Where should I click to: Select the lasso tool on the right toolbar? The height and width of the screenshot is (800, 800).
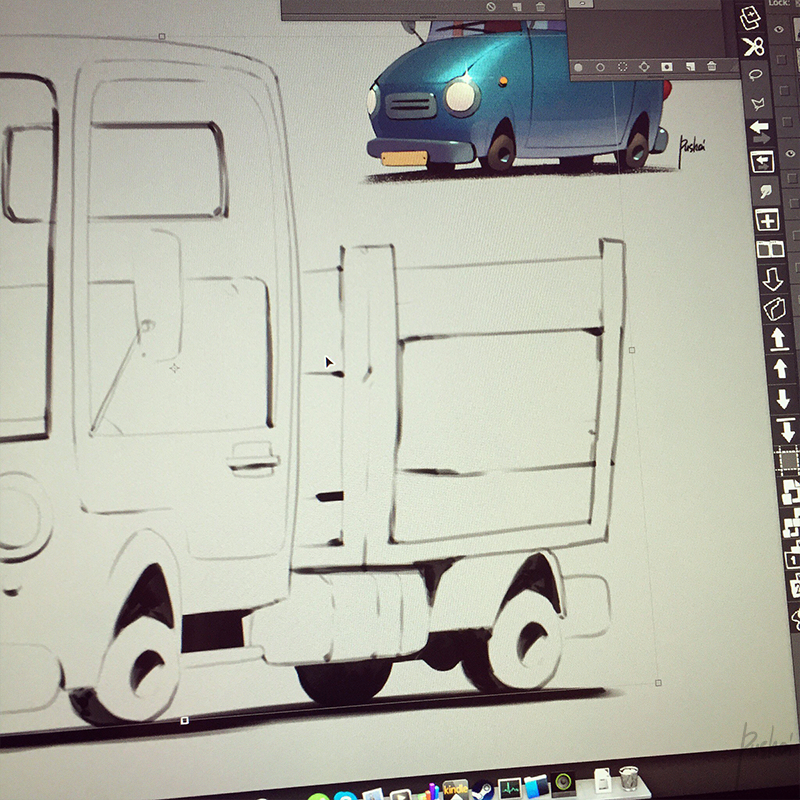tap(757, 76)
